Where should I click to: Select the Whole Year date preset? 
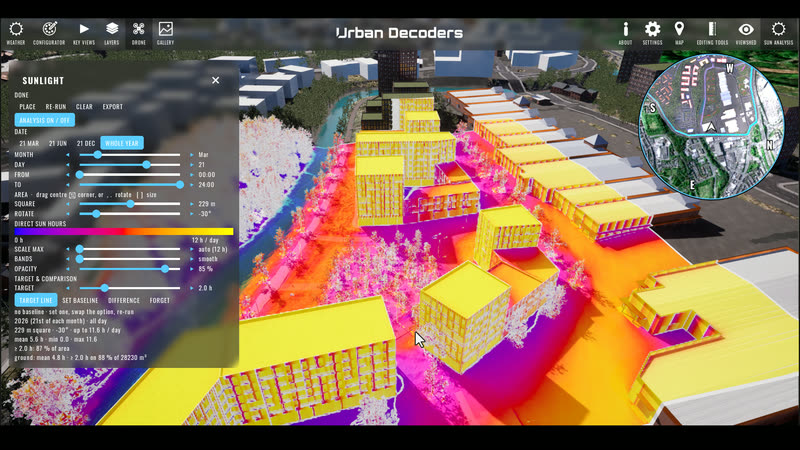[x=122, y=143]
